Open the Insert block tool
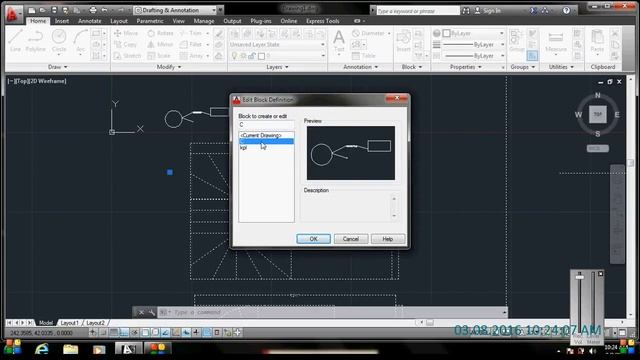This screenshot has width=640, height=360. pyautogui.click(x=403, y=41)
